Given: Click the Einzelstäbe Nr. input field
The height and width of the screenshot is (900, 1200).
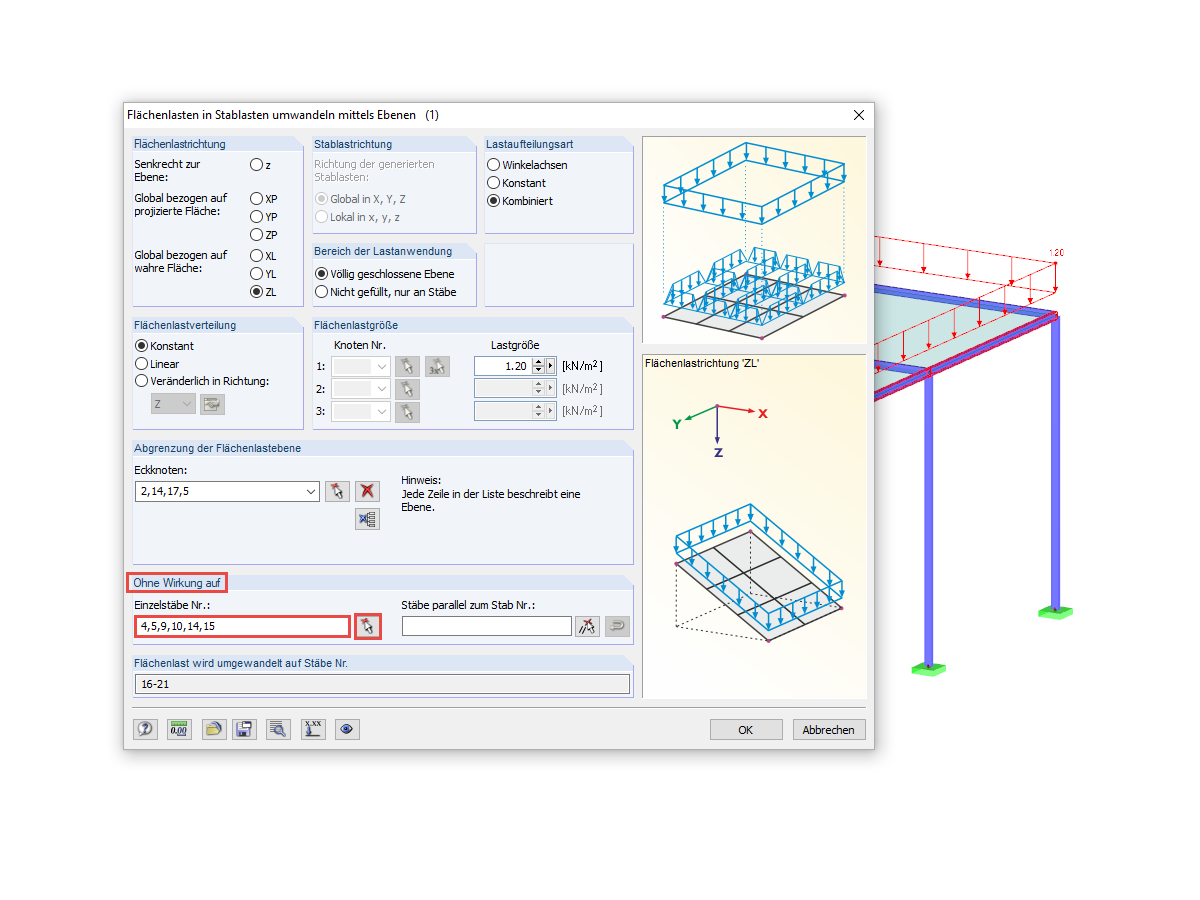Looking at the screenshot, I should [242, 626].
